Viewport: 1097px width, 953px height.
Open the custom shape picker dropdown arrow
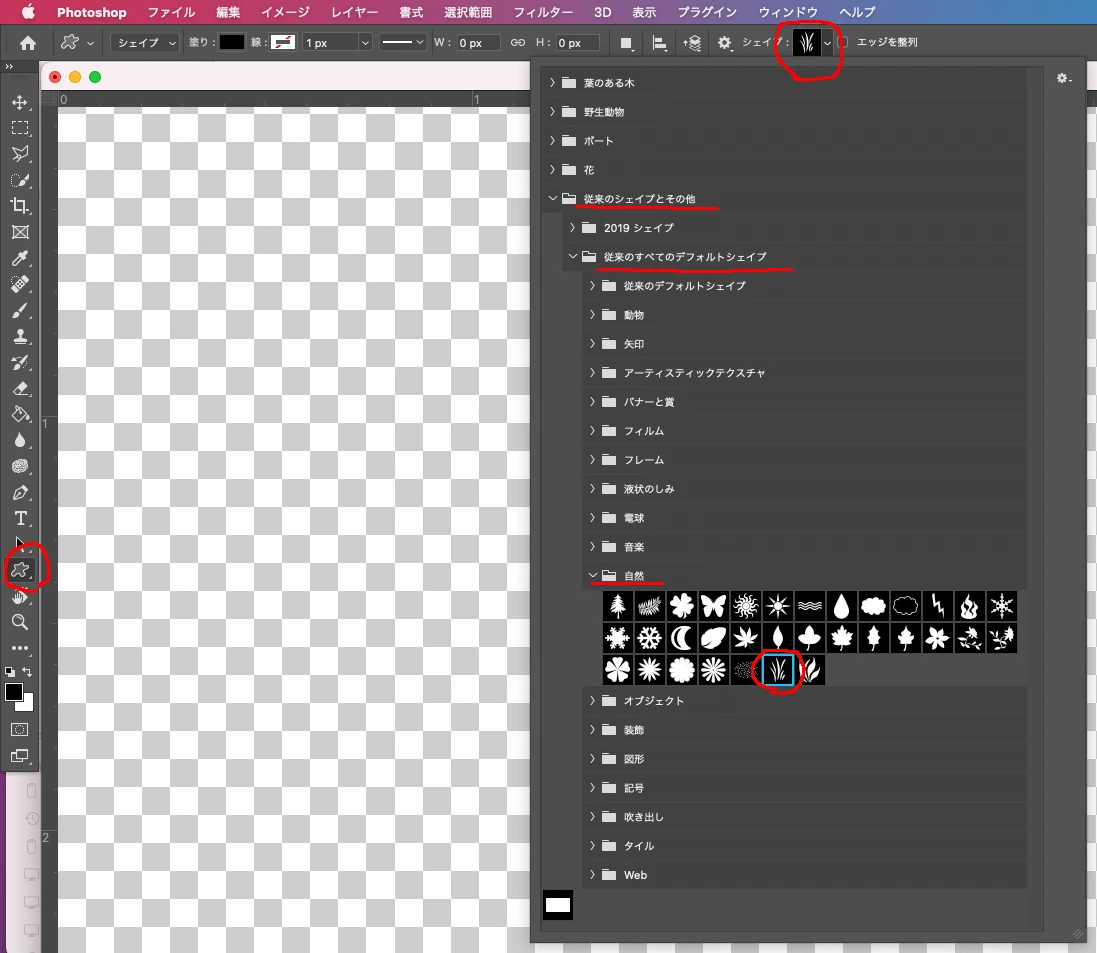[x=828, y=43]
